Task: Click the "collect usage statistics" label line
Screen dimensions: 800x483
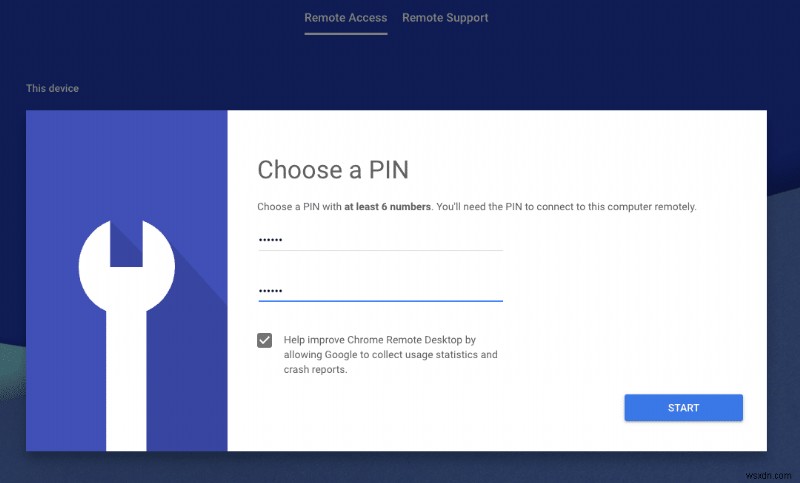Action: [x=390, y=355]
